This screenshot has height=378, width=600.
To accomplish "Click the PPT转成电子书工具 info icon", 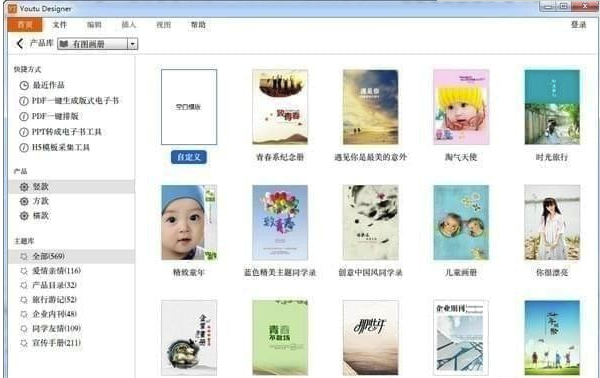I will pos(24,132).
